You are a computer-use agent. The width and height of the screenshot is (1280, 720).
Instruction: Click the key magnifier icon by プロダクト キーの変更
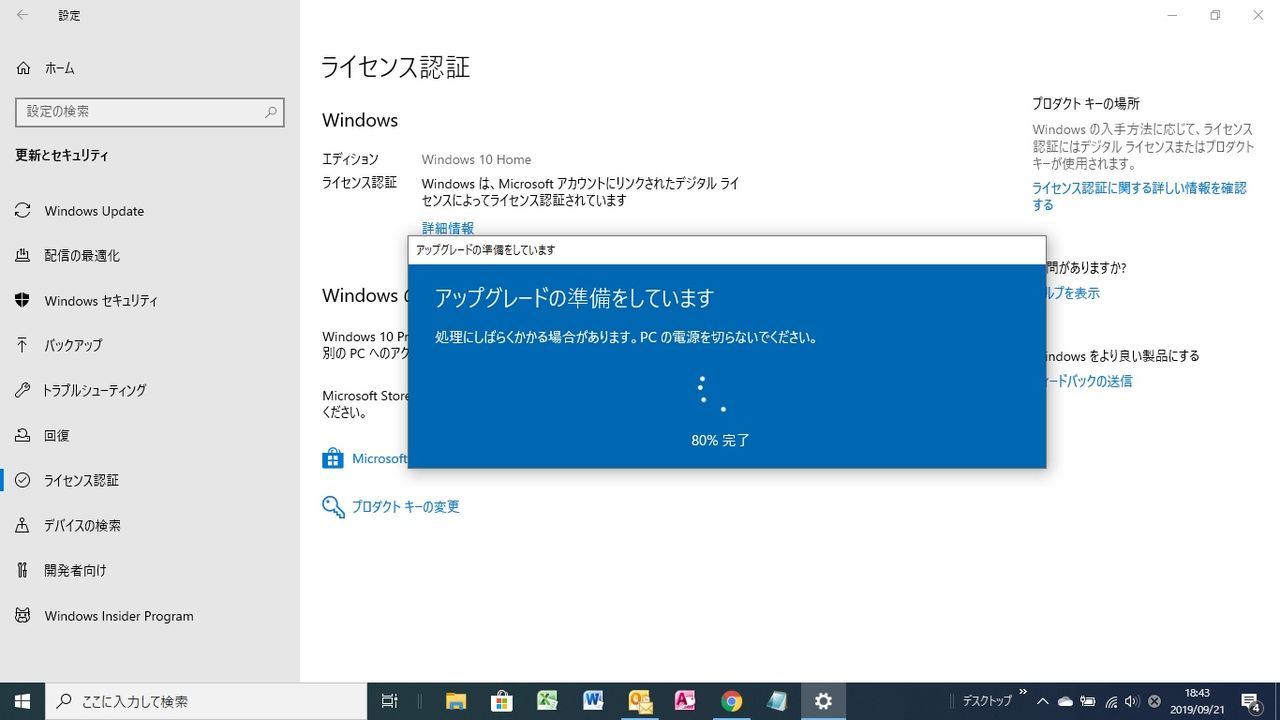[333, 507]
